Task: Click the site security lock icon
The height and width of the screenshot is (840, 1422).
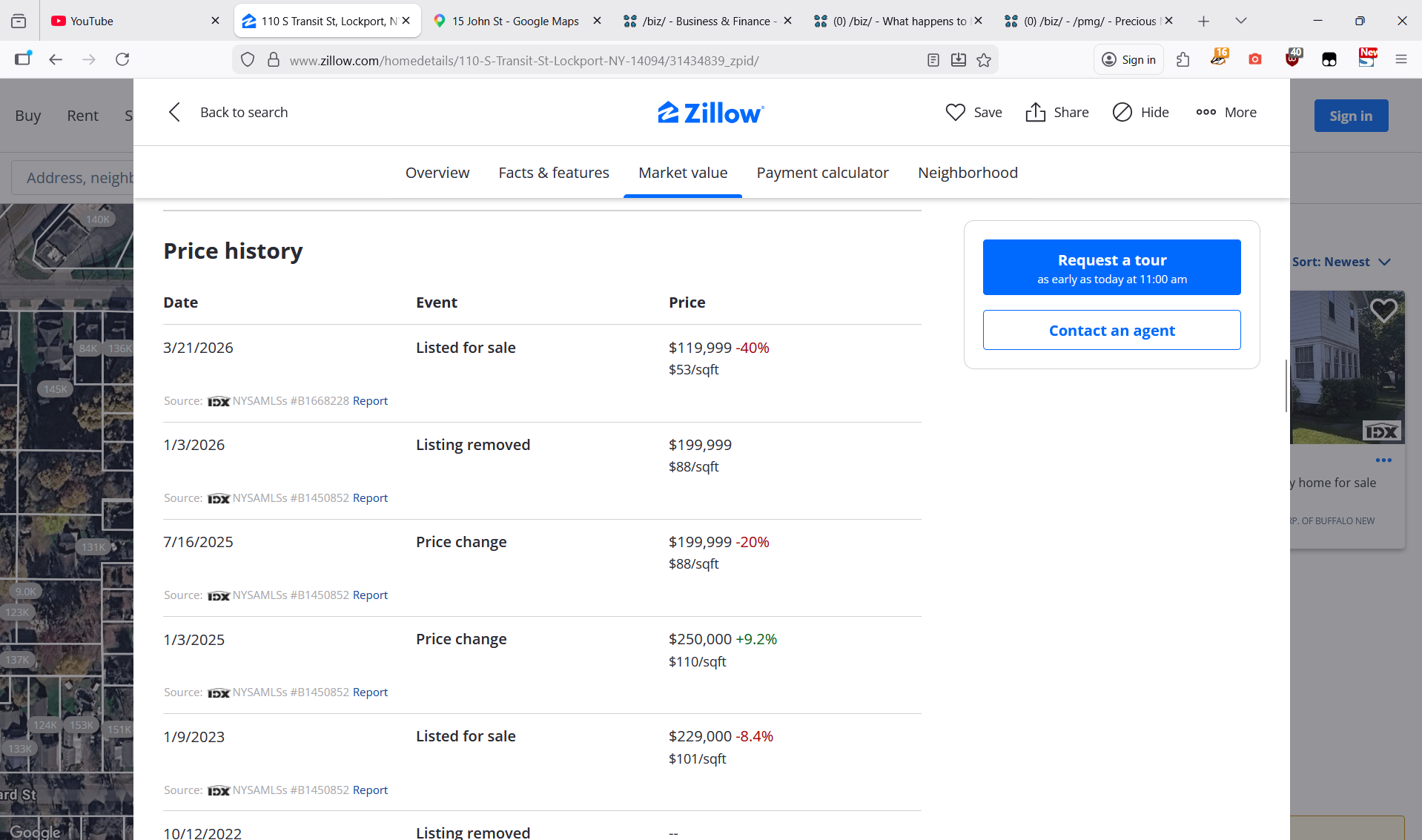Action: (274, 60)
